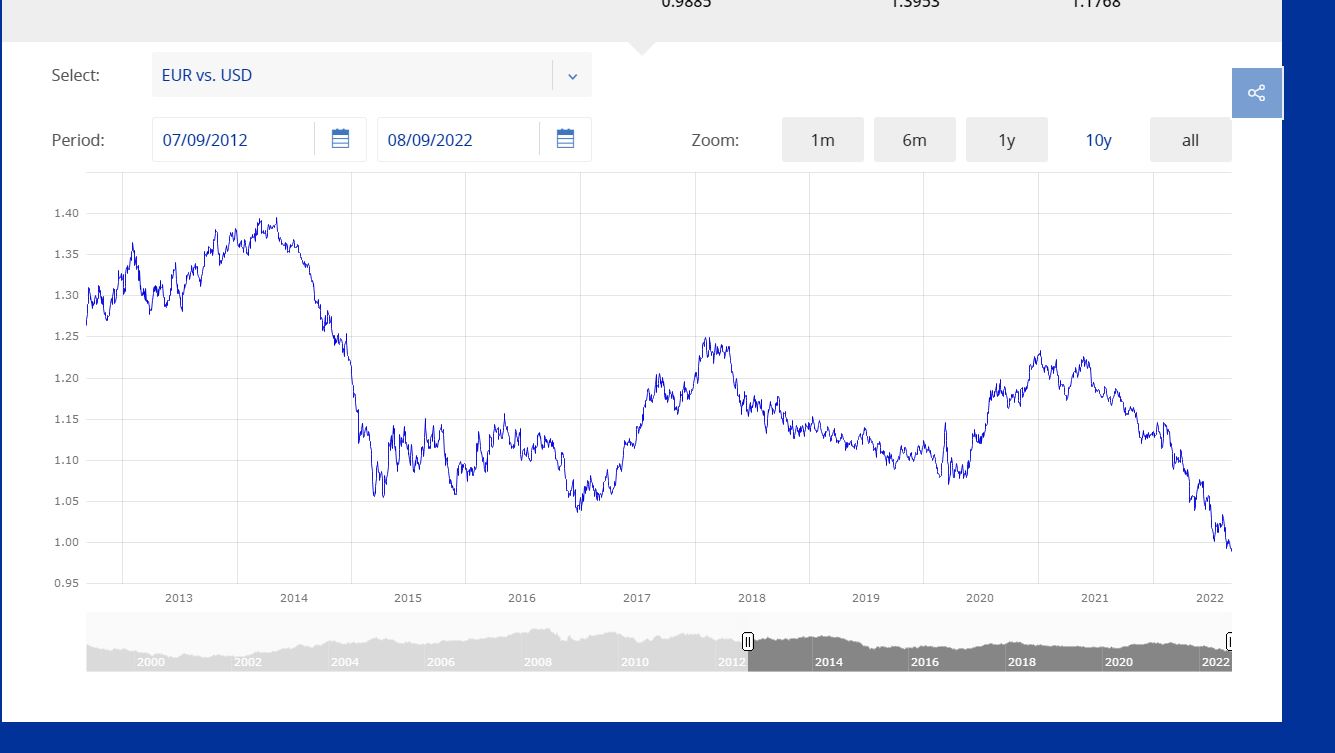Zoom chart to 1y range
The height and width of the screenshot is (753, 1335).
(x=1006, y=140)
